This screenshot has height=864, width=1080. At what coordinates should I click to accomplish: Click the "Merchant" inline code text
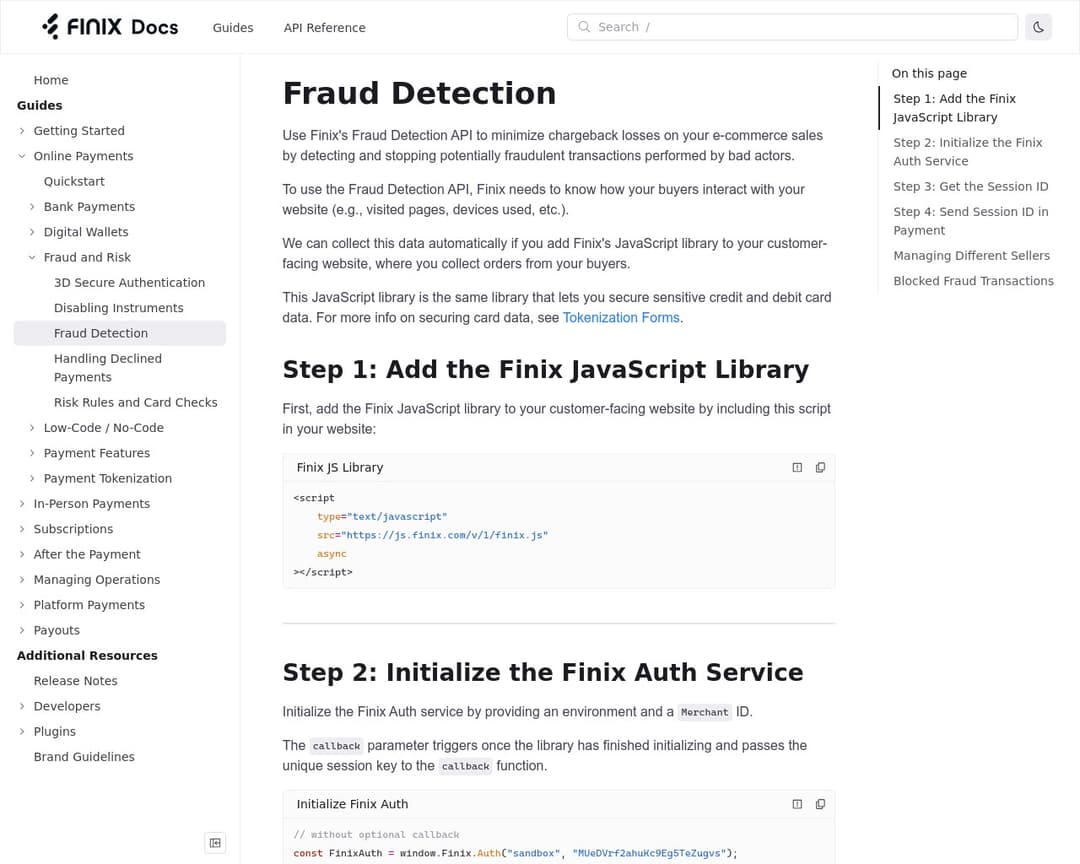(705, 712)
